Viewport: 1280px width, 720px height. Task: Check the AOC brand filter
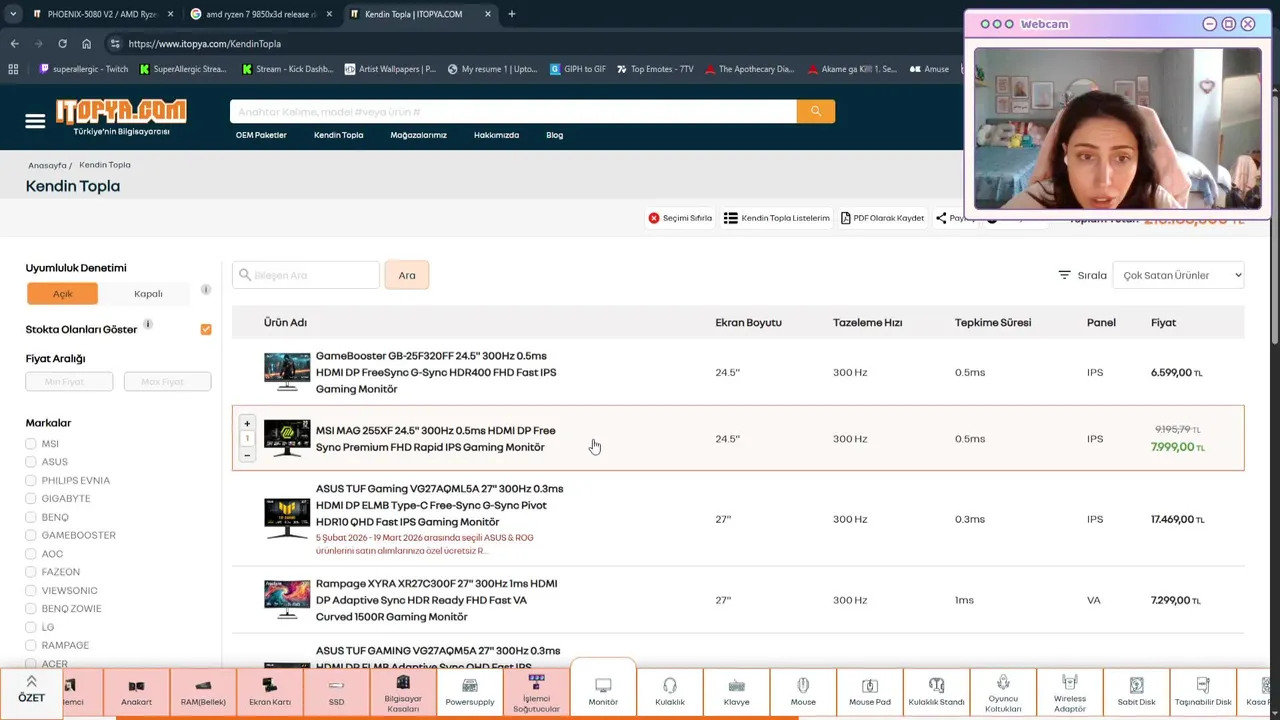pyautogui.click(x=31, y=554)
